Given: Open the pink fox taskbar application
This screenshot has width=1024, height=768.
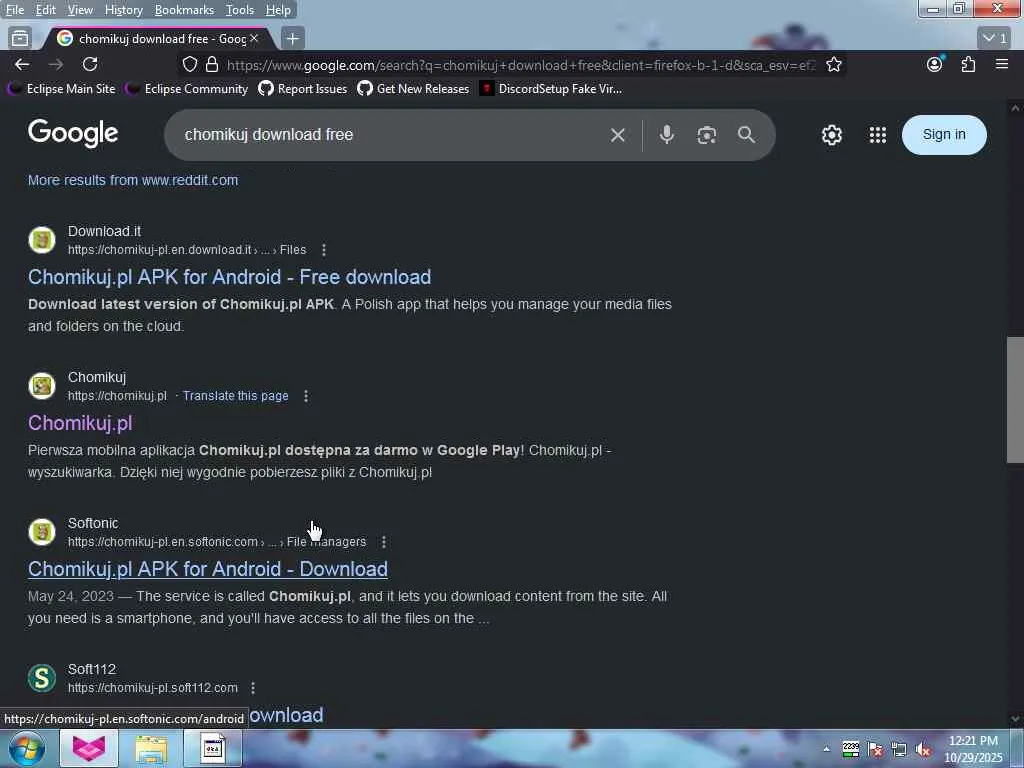Looking at the screenshot, I should pos(89,748).
